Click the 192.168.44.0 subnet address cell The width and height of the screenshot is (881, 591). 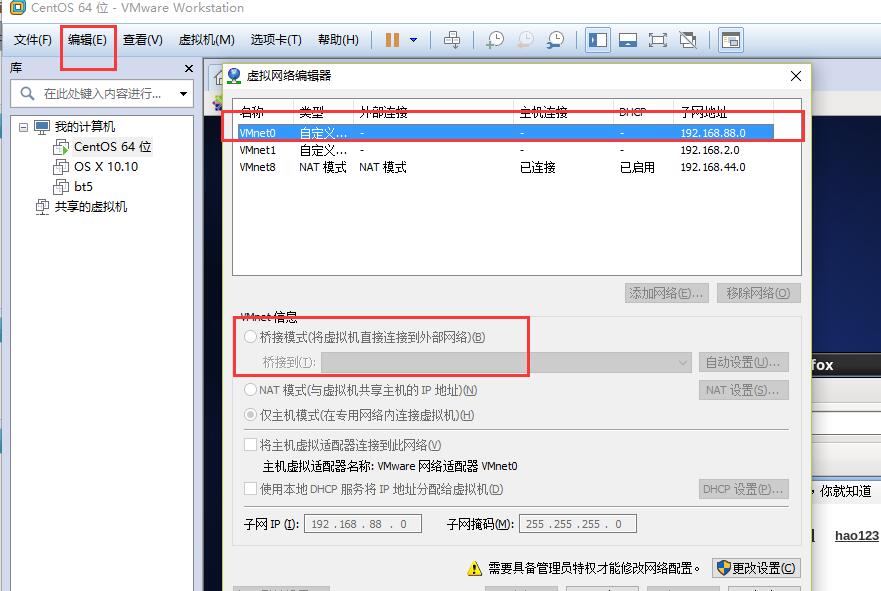coord(713,167)
